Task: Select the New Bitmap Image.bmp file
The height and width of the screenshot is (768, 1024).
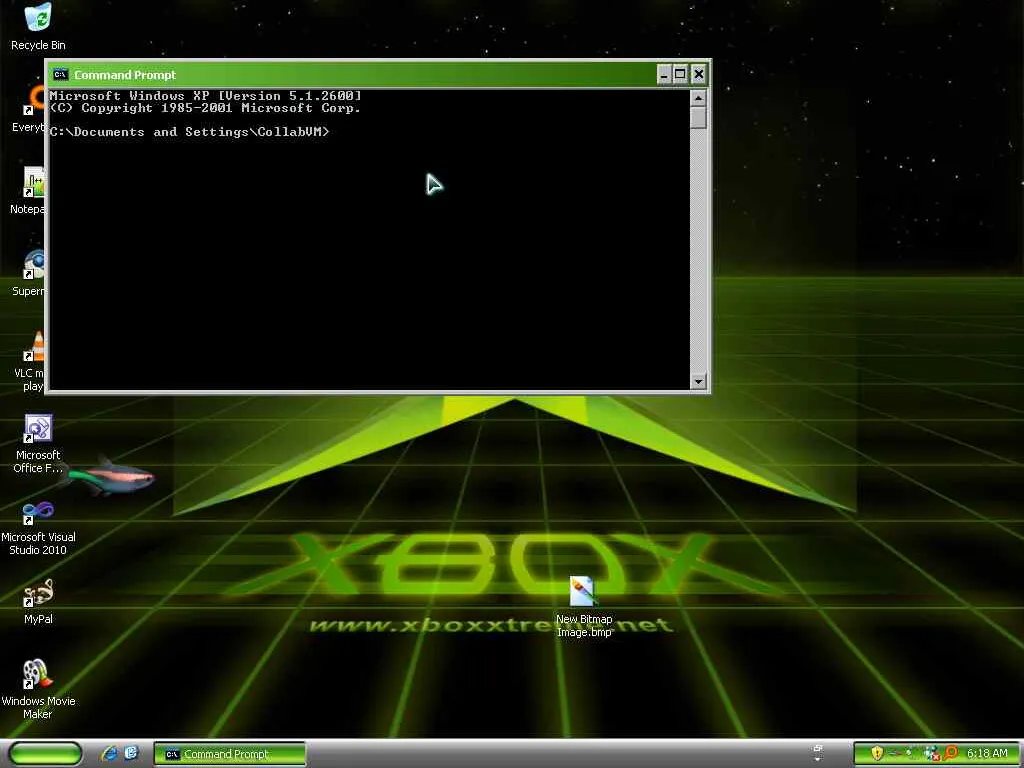Action: click(584, 607)
